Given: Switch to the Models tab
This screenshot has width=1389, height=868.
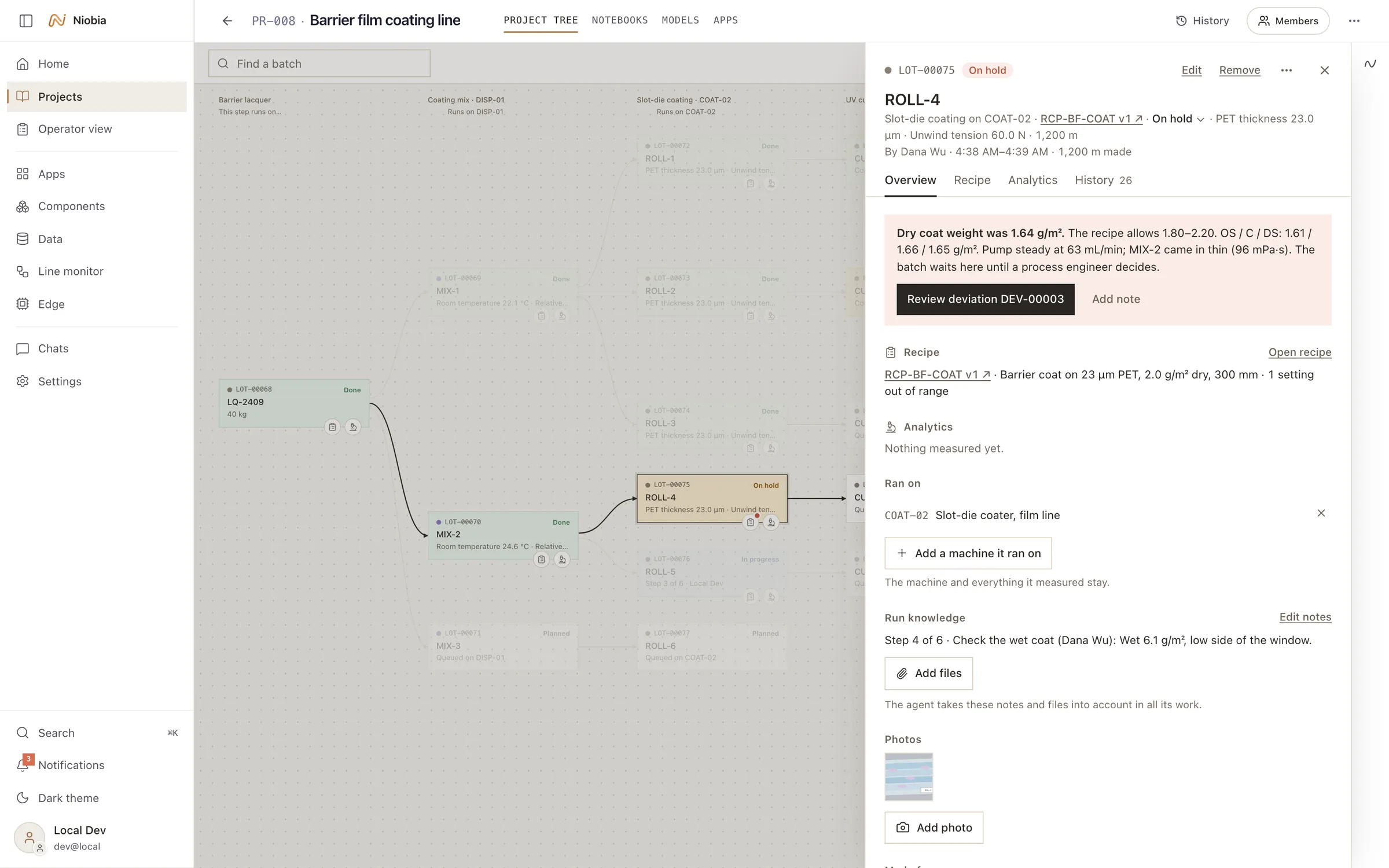Looking at the screenshot, I should (x=680, y=21).
